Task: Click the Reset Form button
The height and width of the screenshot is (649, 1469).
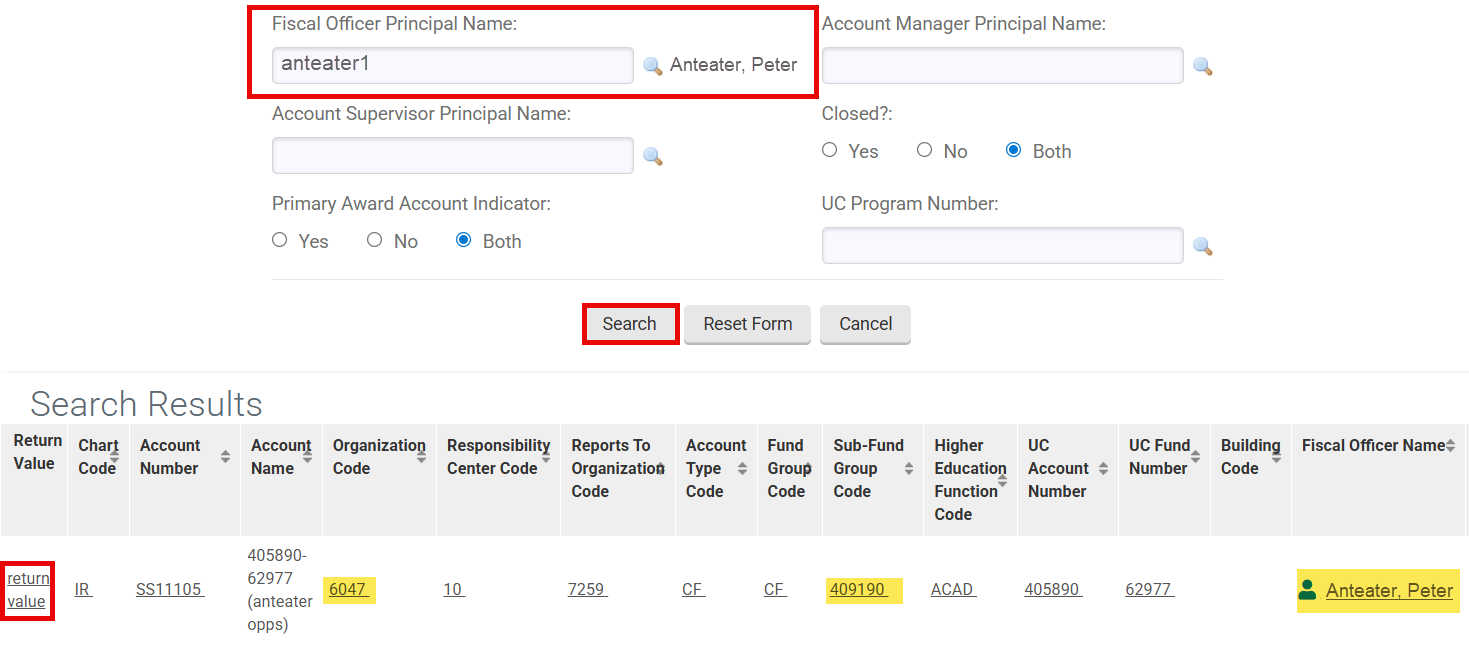Action: [x=747, y=324]
